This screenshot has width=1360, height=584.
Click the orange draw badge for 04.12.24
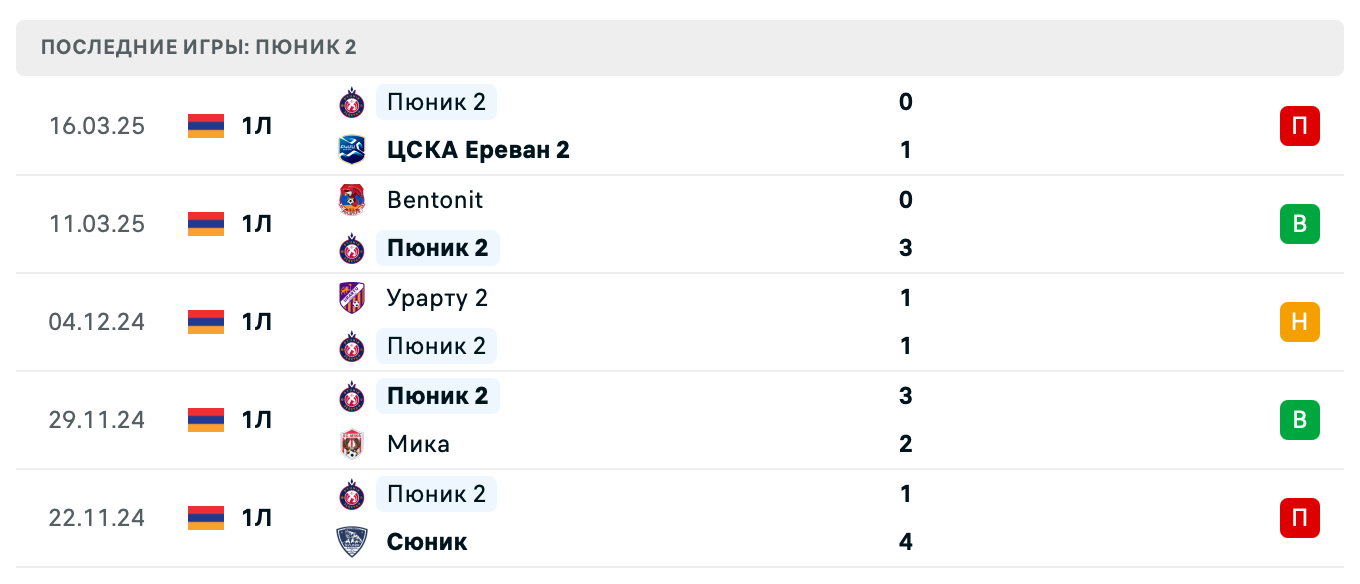coord(1299,322)
